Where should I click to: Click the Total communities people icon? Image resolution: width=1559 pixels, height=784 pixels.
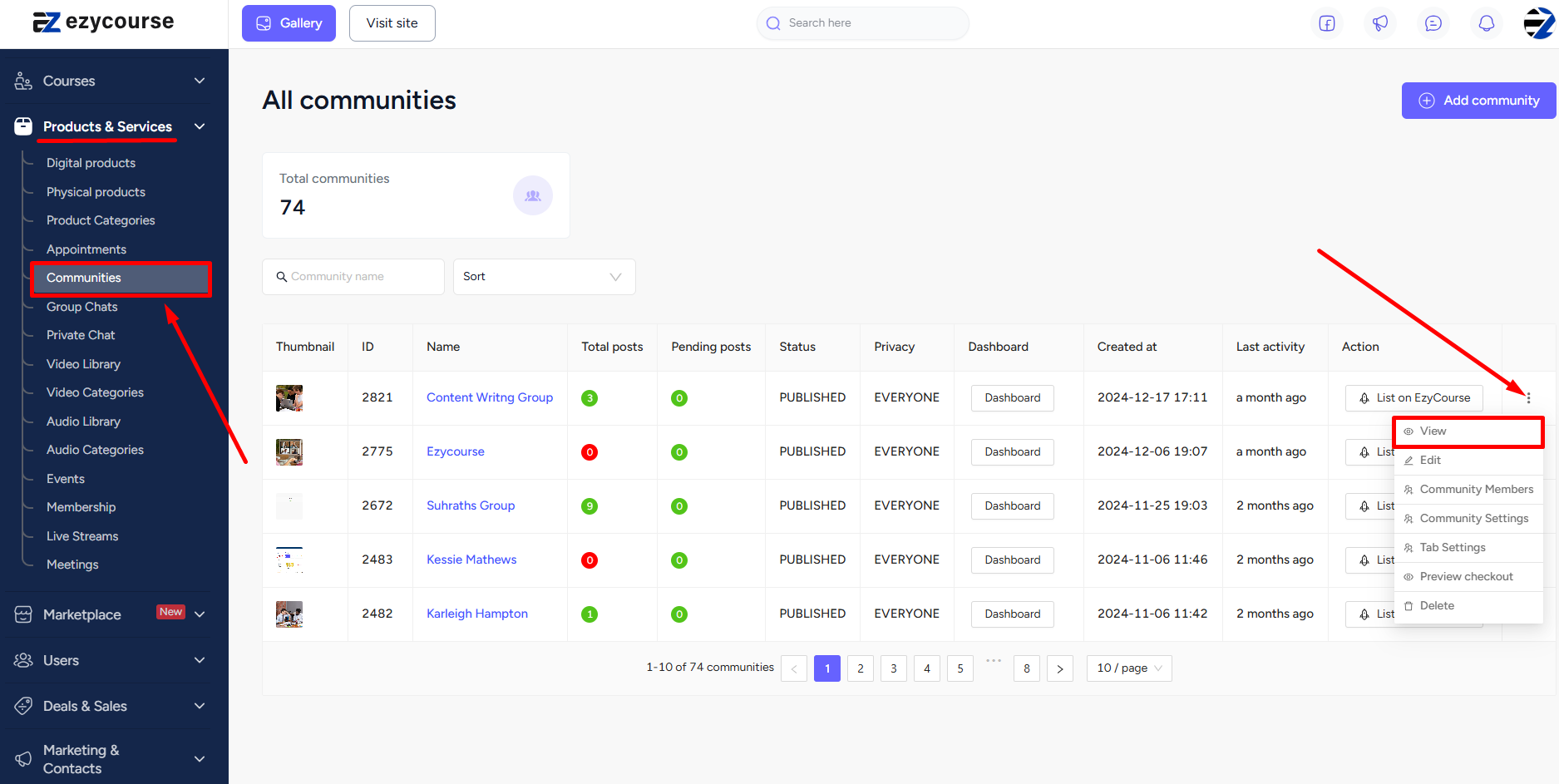tap(533, 195)
